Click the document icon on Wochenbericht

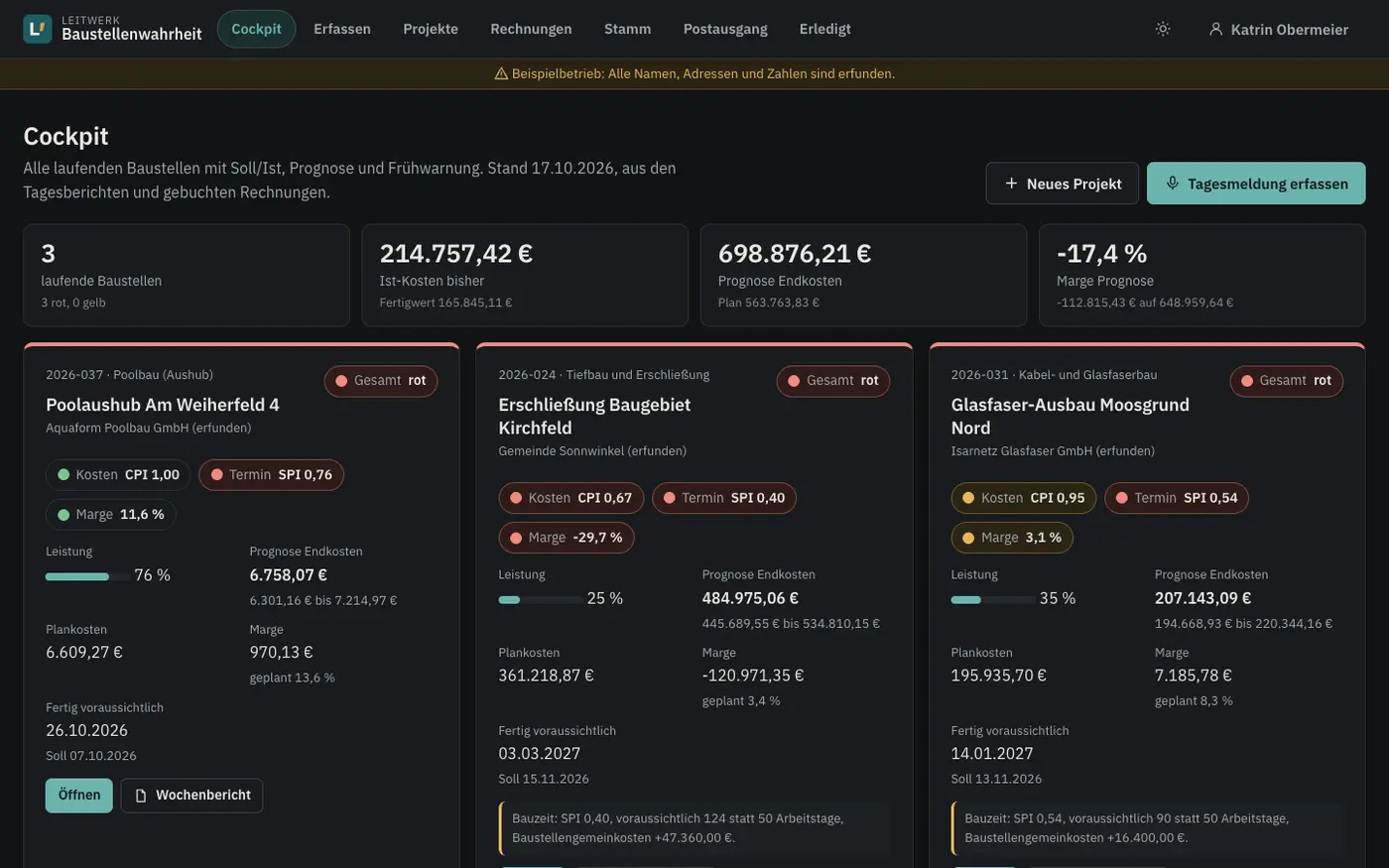coord(141,796)
